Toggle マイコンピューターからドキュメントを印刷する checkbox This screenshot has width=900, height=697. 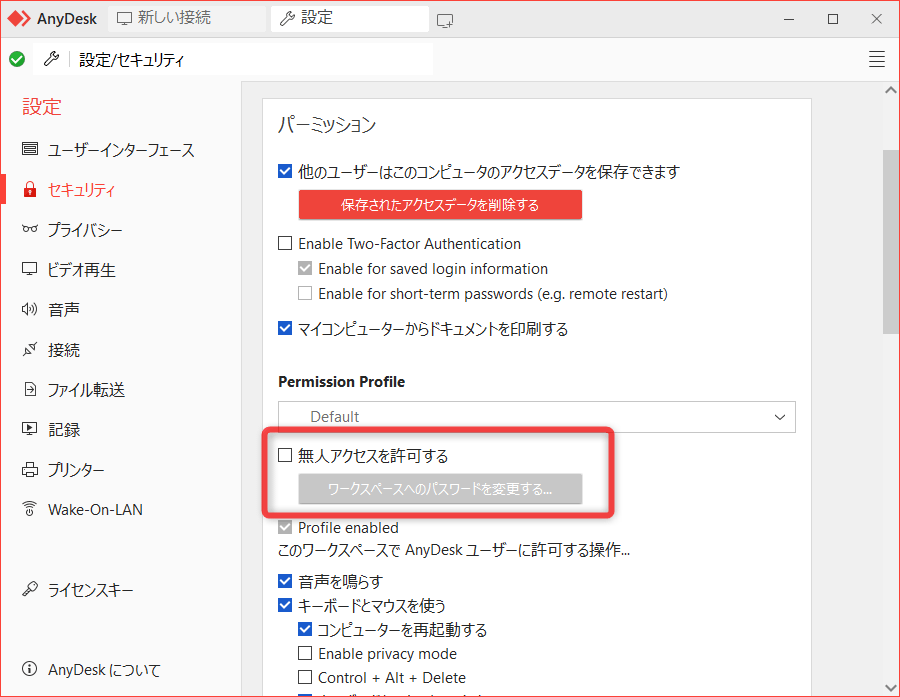[285, 328]
